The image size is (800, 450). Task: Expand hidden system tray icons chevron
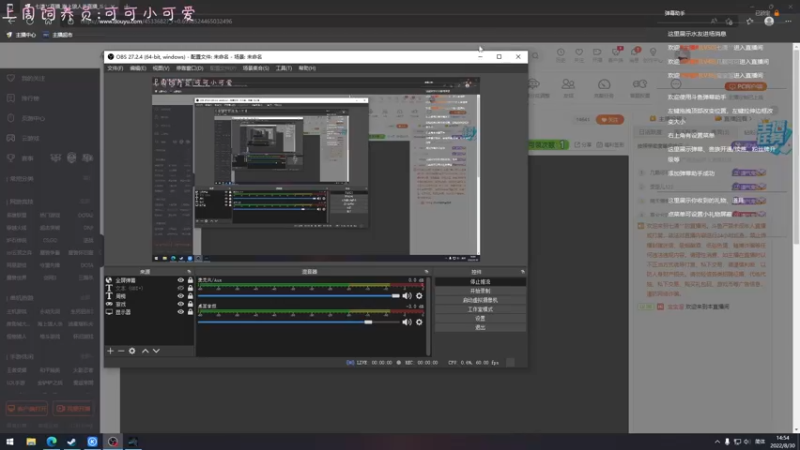pyautogui.click(x=717, y=442)
